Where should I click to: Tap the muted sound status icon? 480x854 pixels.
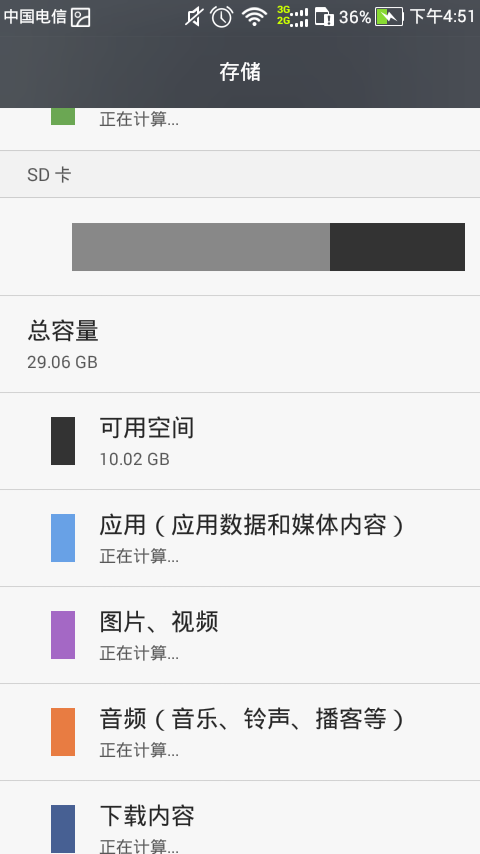(x=193, y=17)
